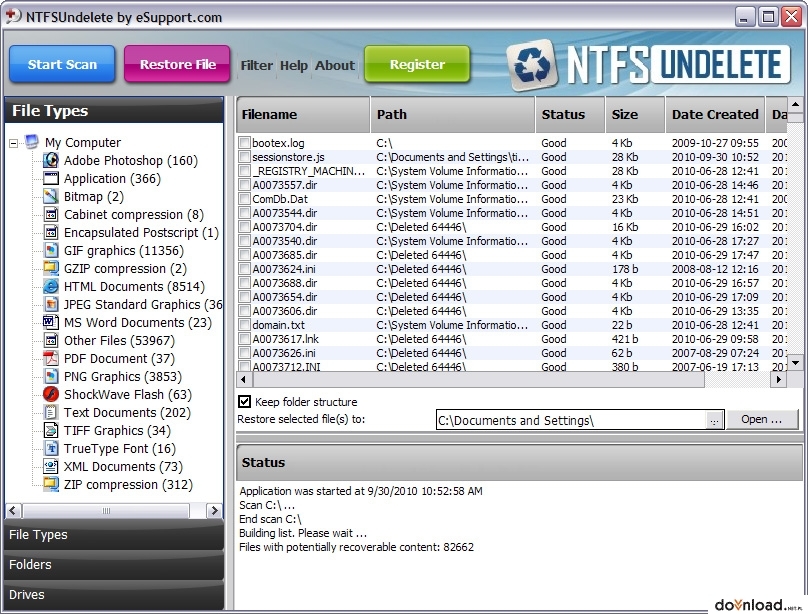Sort by the Size column header

click(x=635, y=114)
